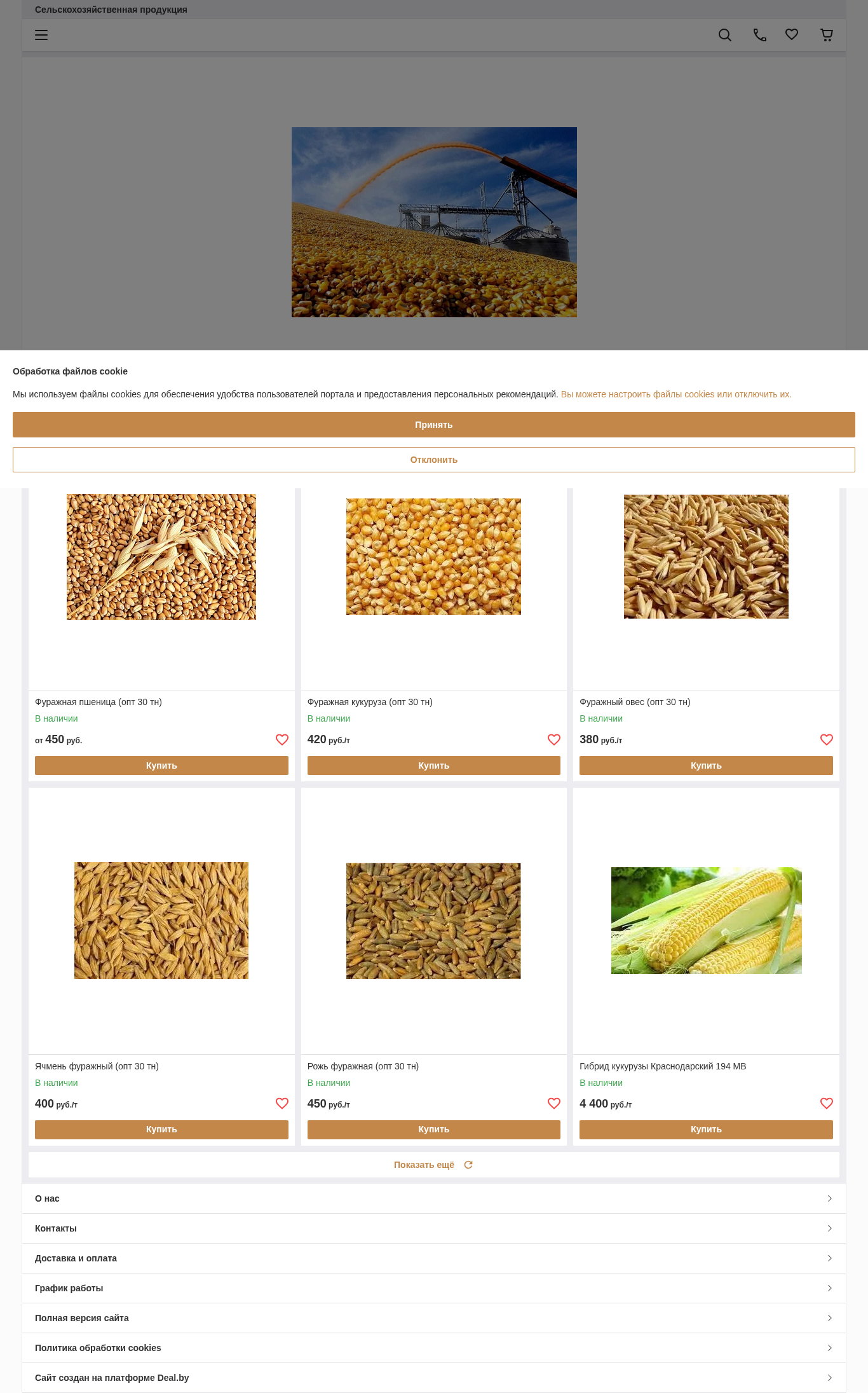Expand Политика обработки cookies chevron
Image resolution: width=868 pixels, height=1393 pixels.
coord(830,1348)
